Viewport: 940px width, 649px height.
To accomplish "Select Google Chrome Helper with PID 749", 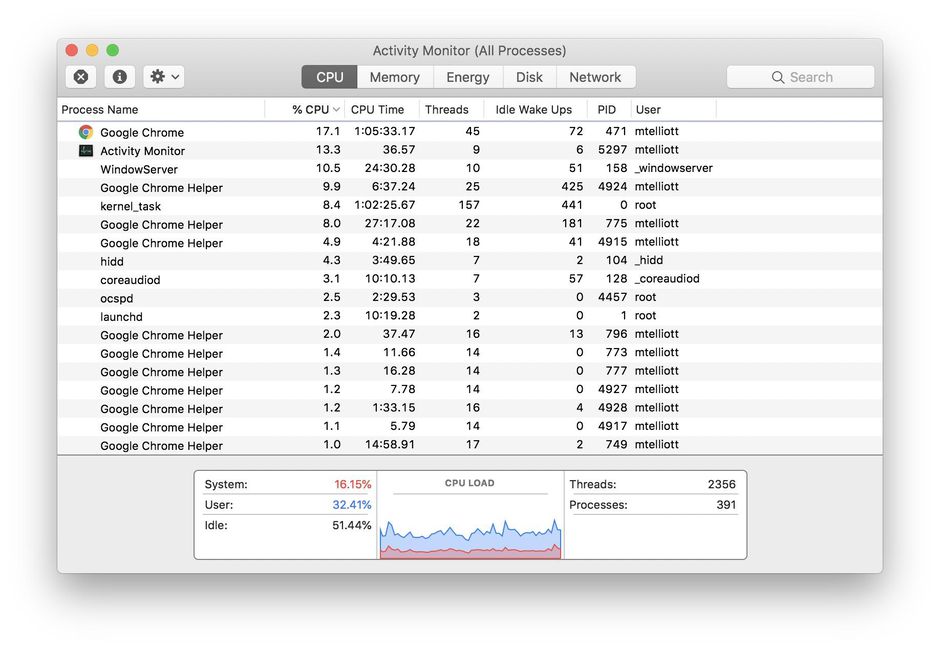I will tap(470, 445).
